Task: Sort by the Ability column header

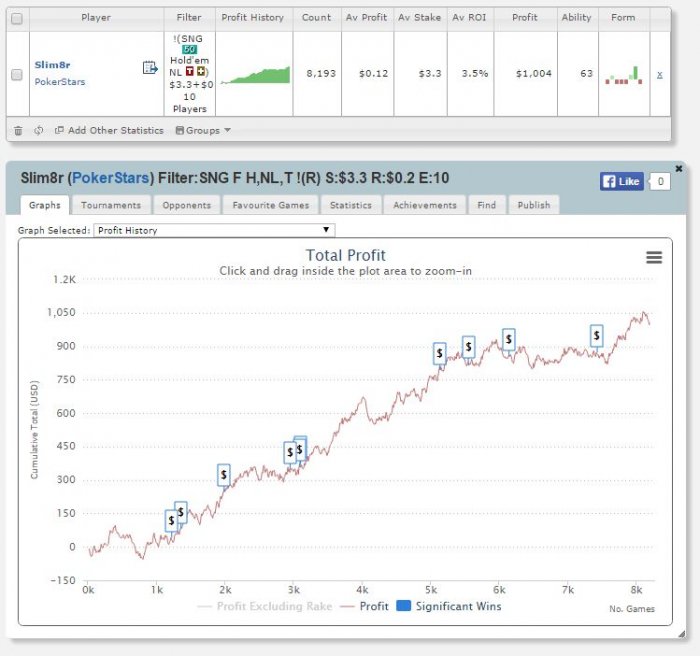Action: pos(576,17)
